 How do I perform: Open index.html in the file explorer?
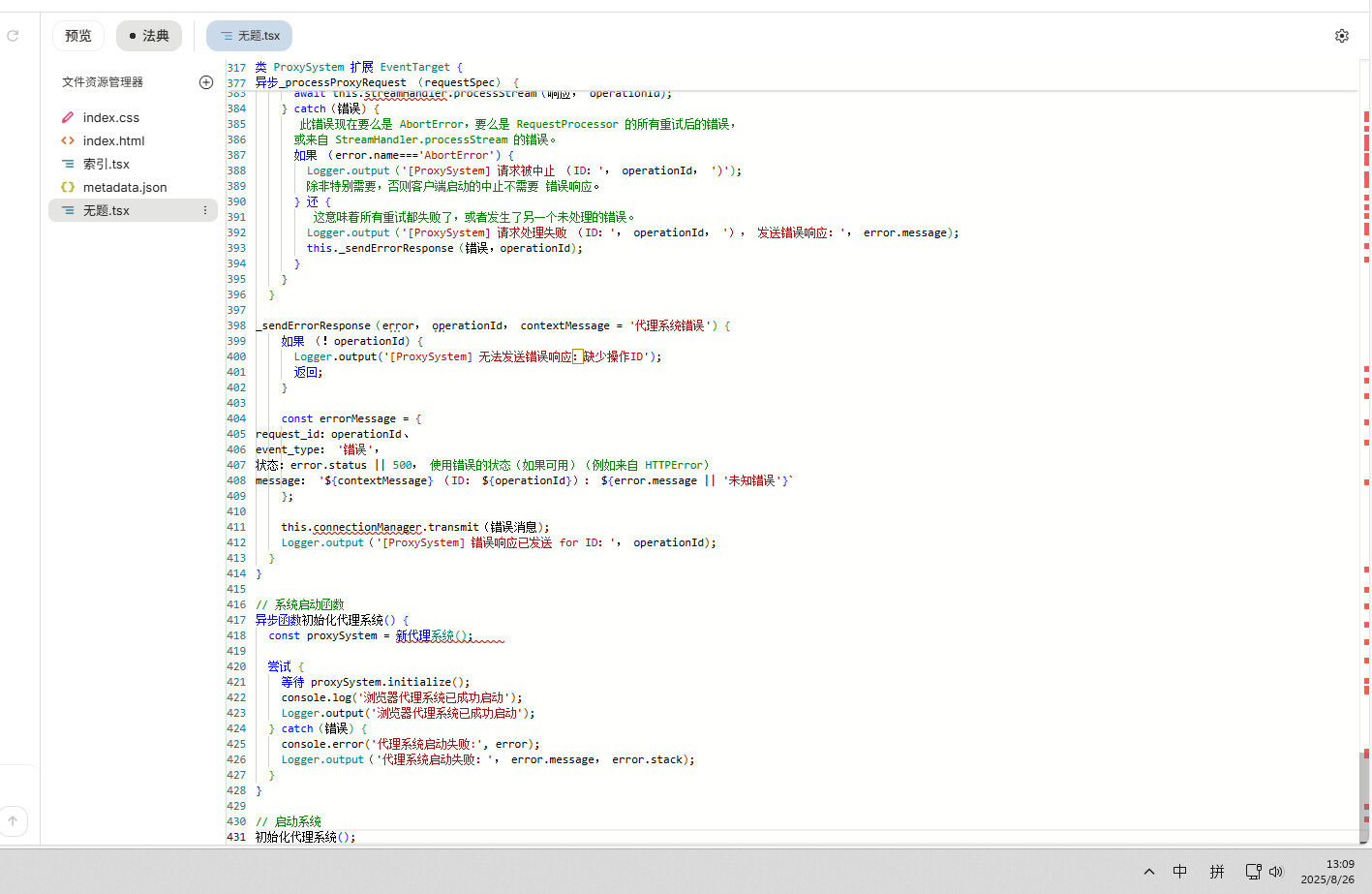pos(113,140)
